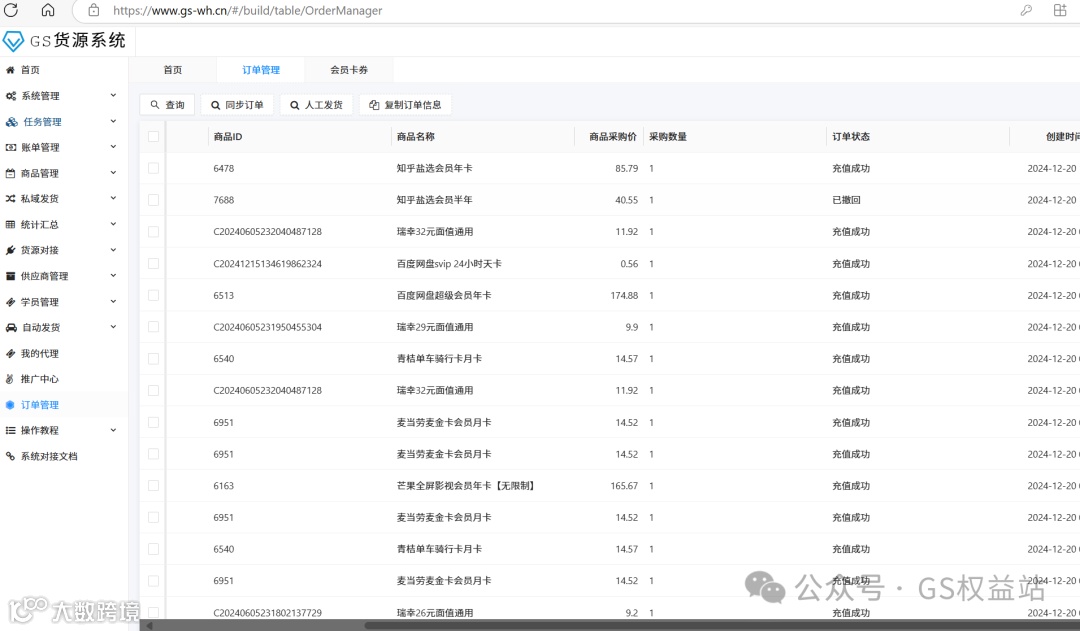Expand the 供应商管理 menu chevron
Viewport: 1080px width, 631px height.
(x=113, y=276)
